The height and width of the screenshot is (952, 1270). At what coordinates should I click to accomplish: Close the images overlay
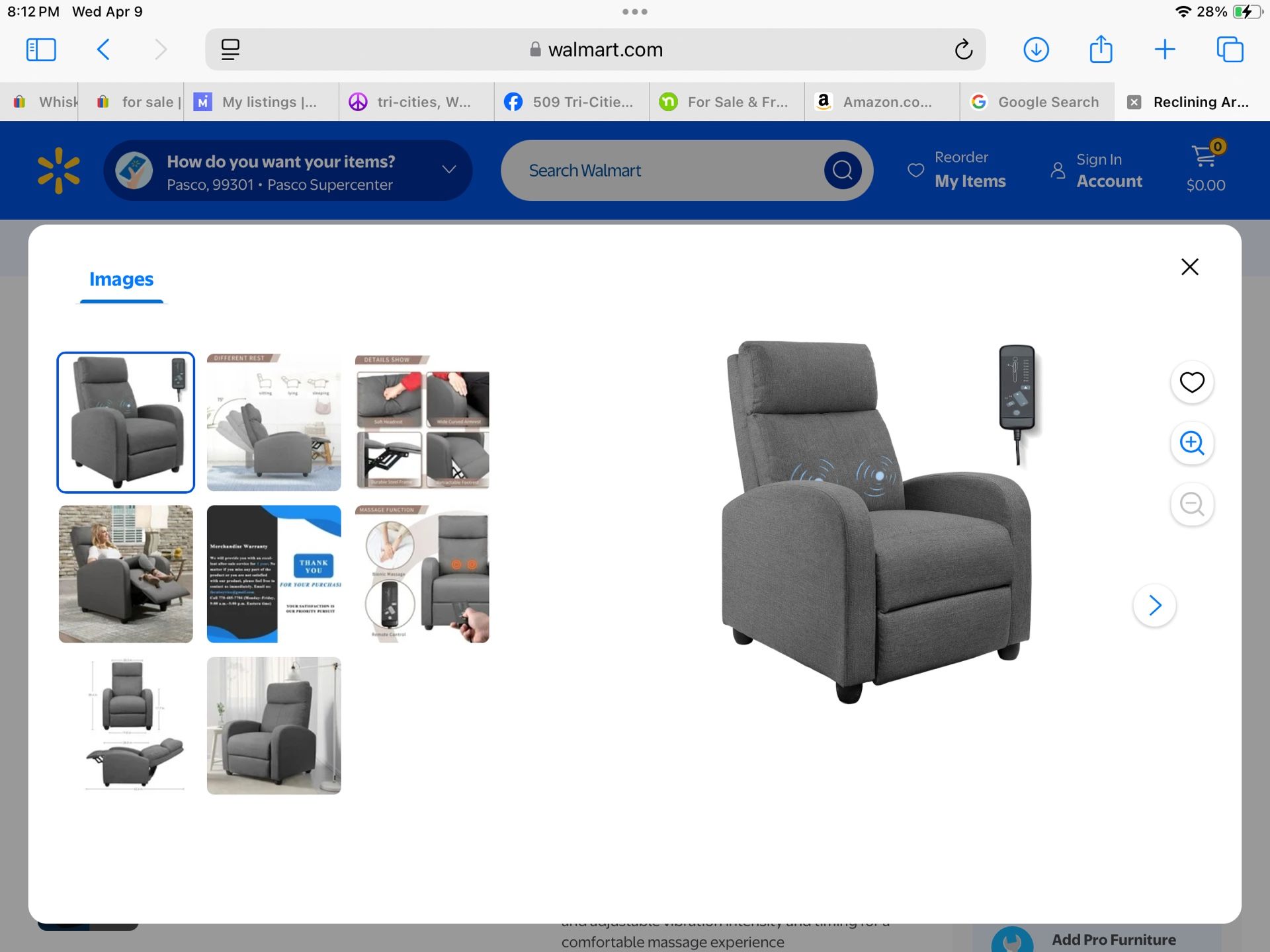1189,267
